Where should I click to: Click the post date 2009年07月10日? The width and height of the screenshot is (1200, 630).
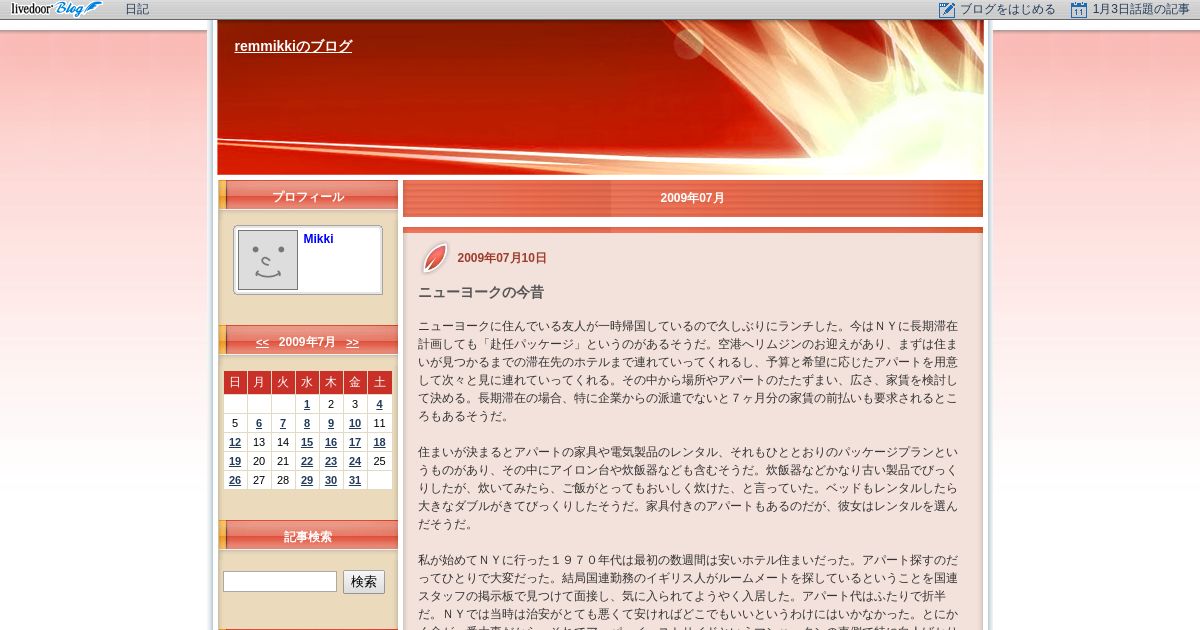click(x=502, y=258)
